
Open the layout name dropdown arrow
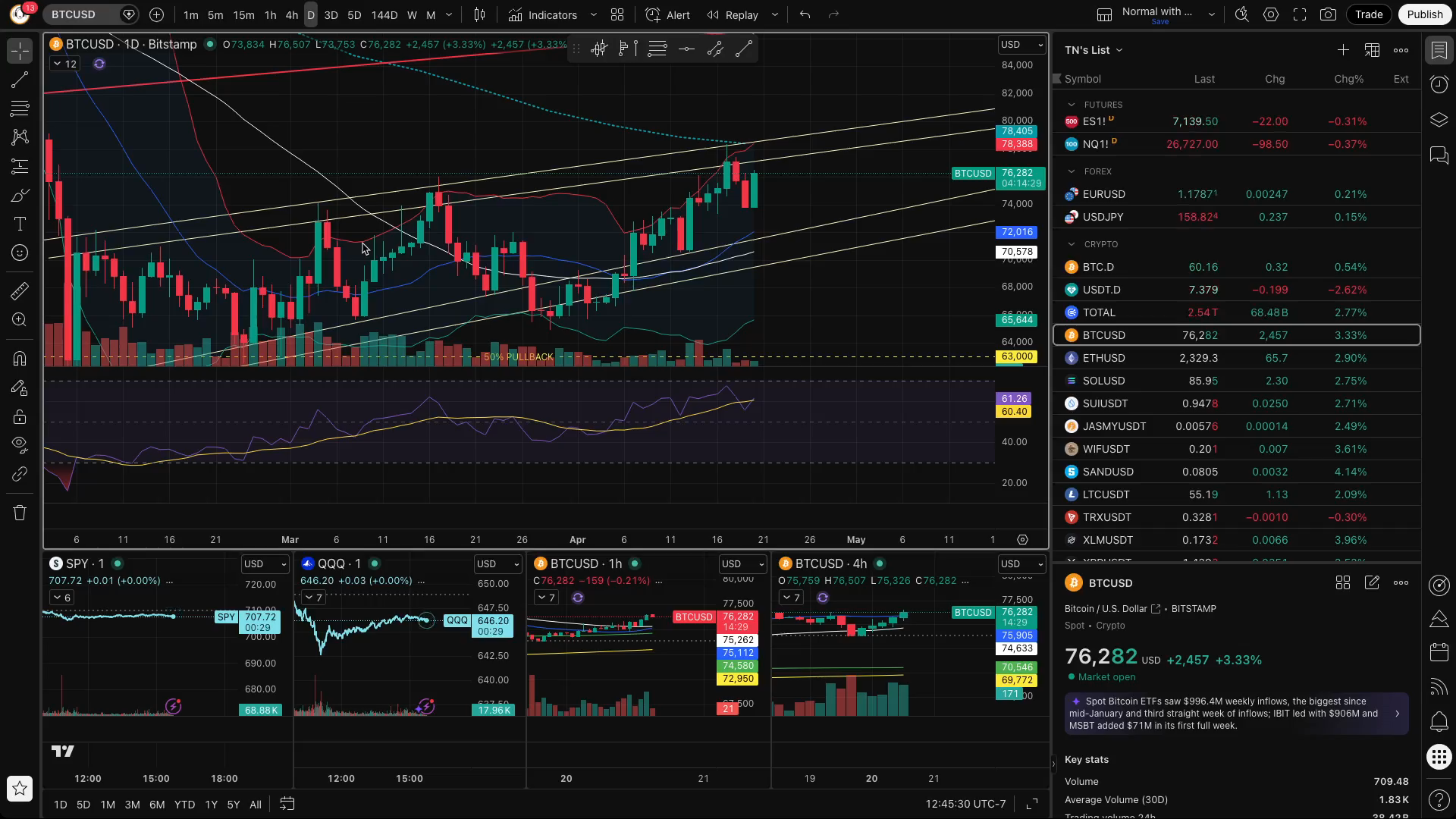1211,14
